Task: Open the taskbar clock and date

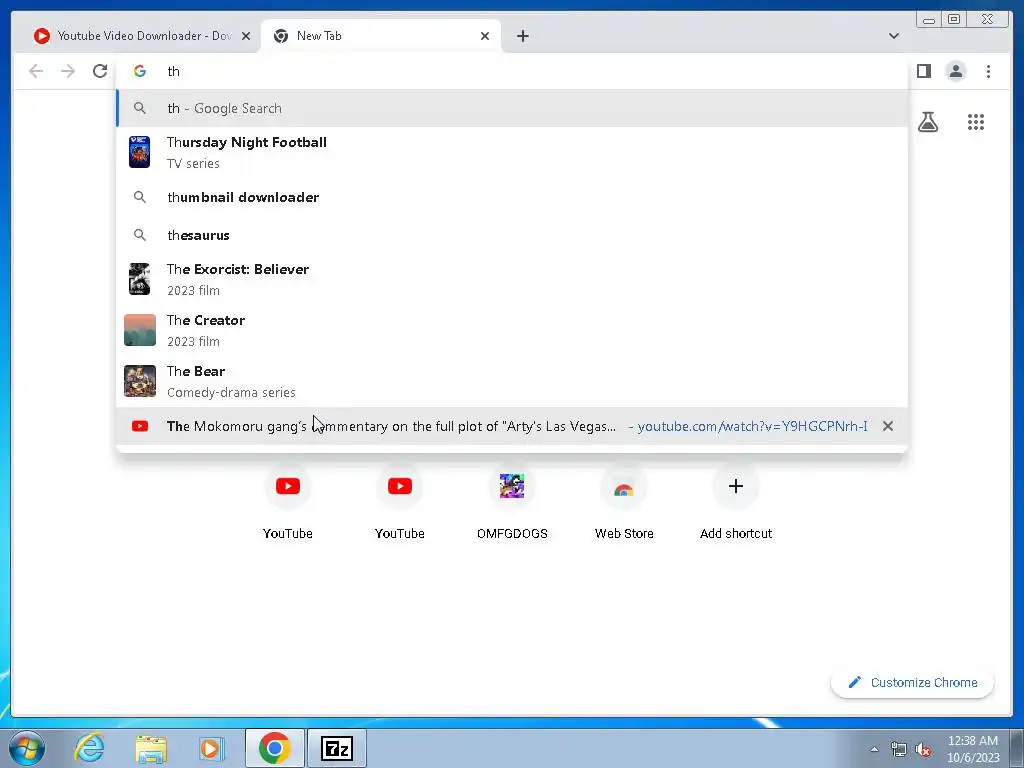Action: click(x=973, y=749)
